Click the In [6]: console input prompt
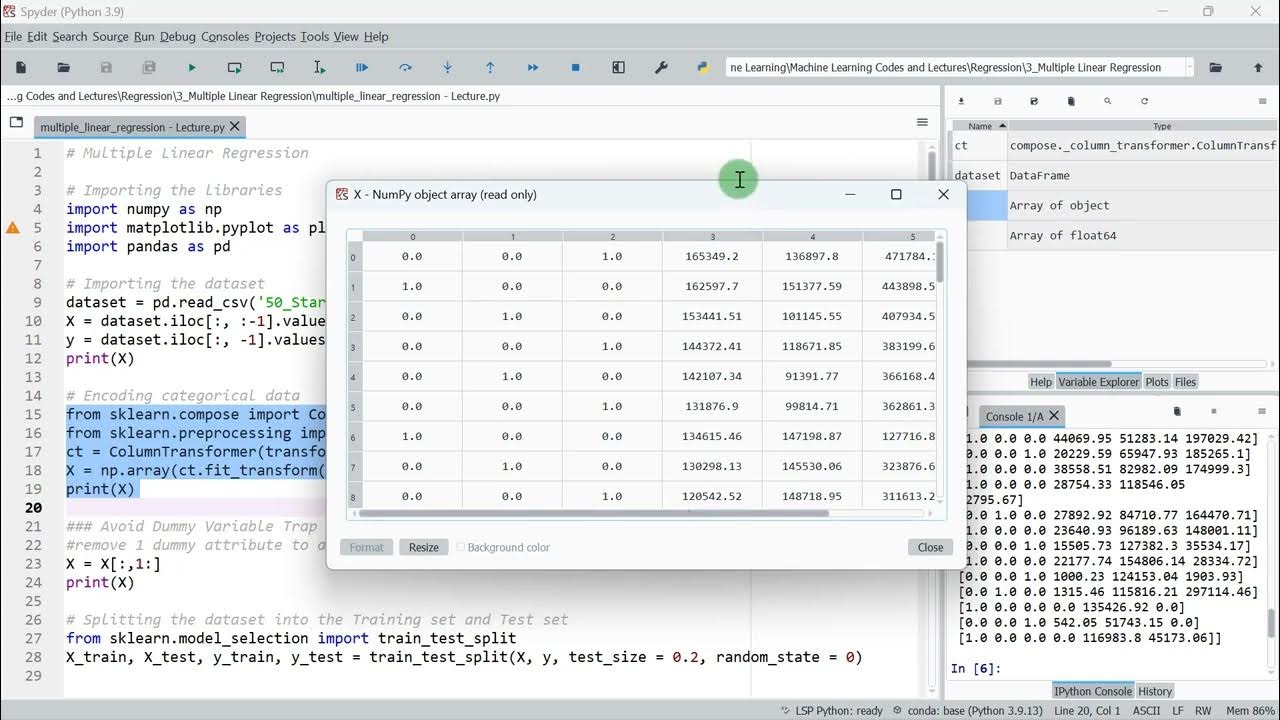1280x720 pixels. pos(974,668)
